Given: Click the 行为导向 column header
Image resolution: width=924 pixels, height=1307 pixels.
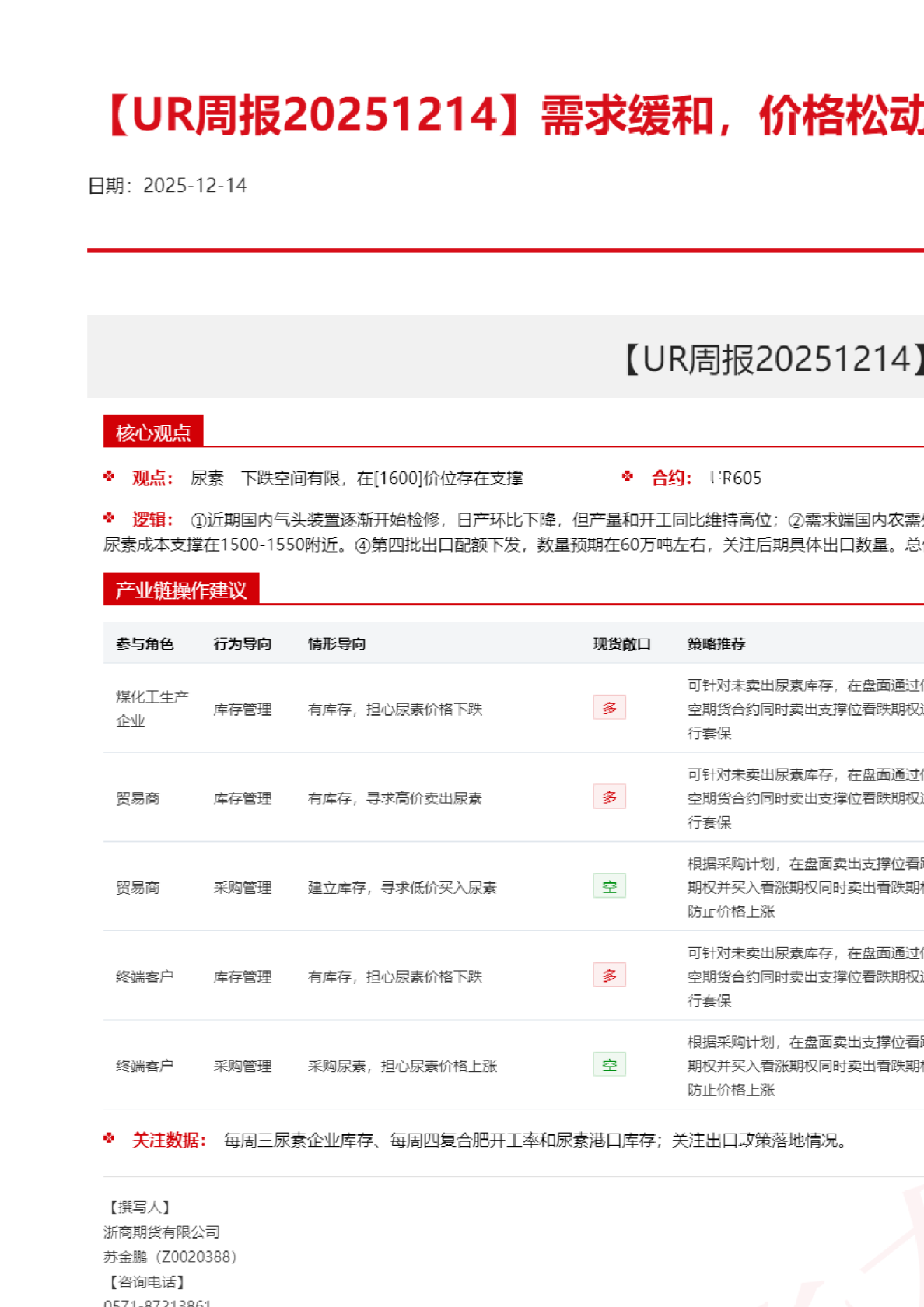Looking at the screenshot, I should pos(242,643).
